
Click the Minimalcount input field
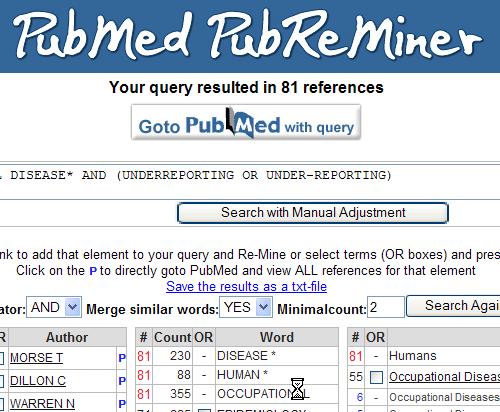(x=386, y=307)
